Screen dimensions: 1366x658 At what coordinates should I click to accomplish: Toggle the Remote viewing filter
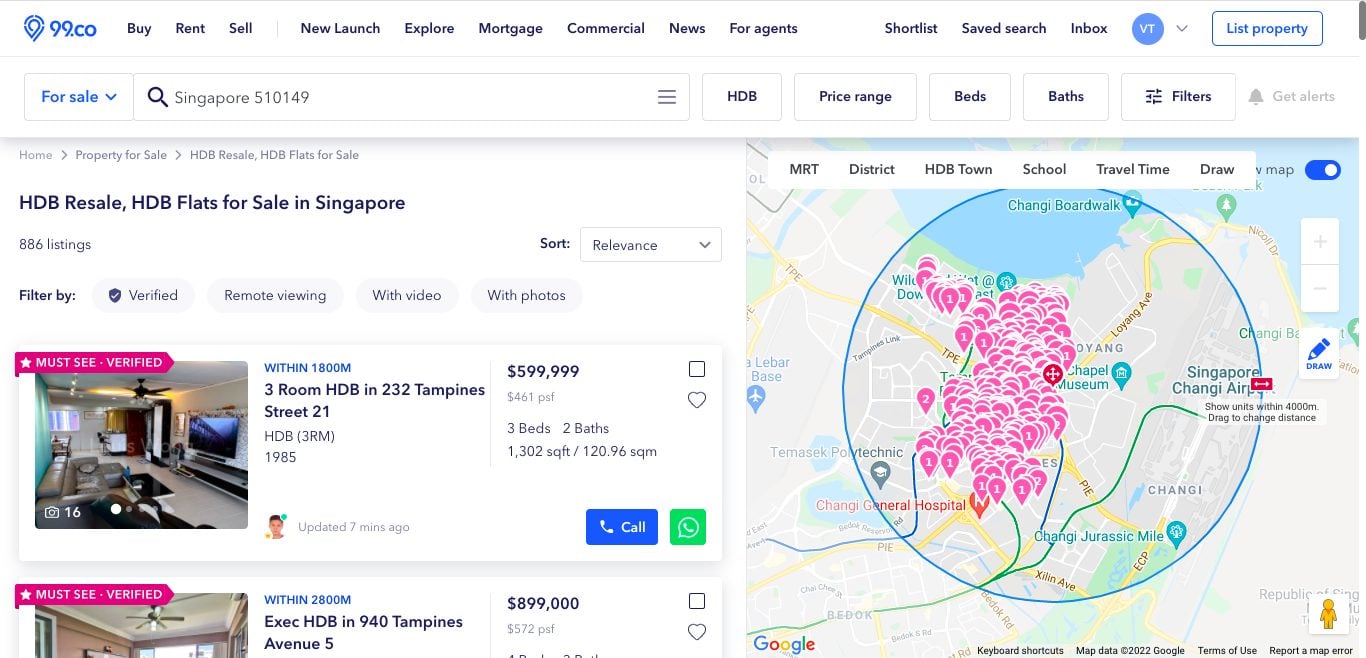[275, 295]
